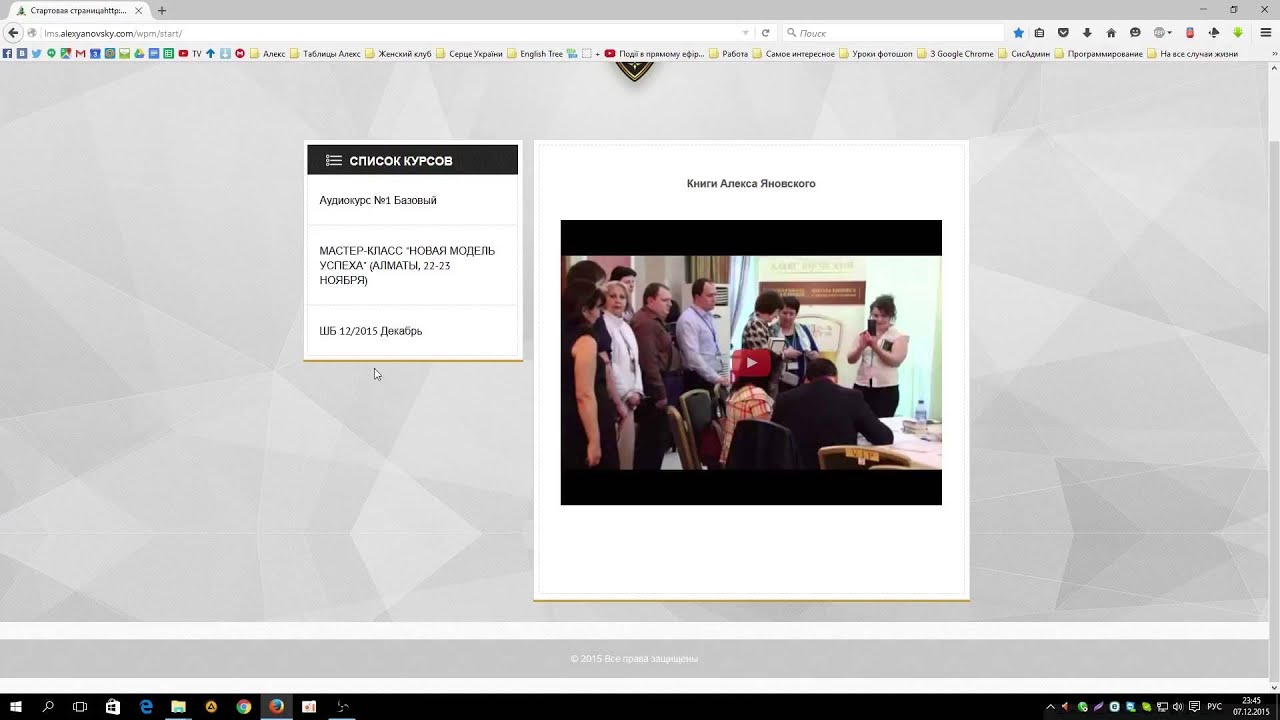Open the Події в прямому ефірі bookmark
The height and width of the screenshot is (720, 1280).
pos(655,54)
